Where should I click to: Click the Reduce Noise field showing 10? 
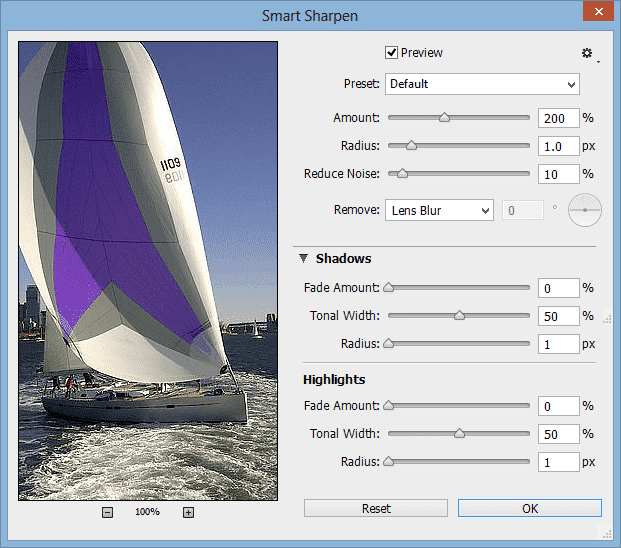(x=559, y=174)
